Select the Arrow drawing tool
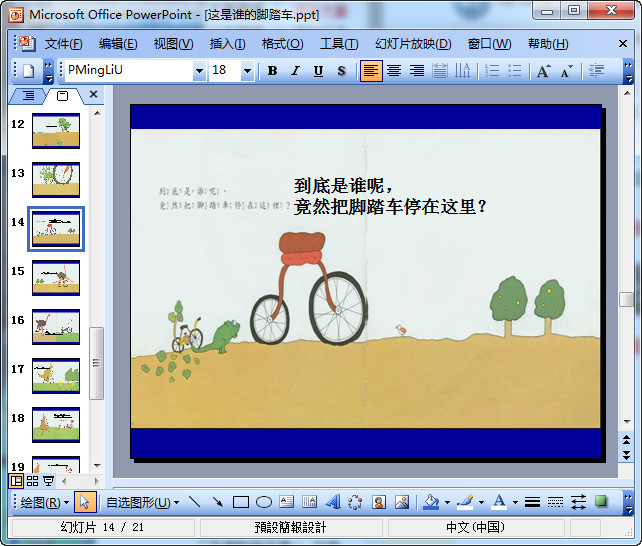The image size is (642, 546). (x=218, y=502)
